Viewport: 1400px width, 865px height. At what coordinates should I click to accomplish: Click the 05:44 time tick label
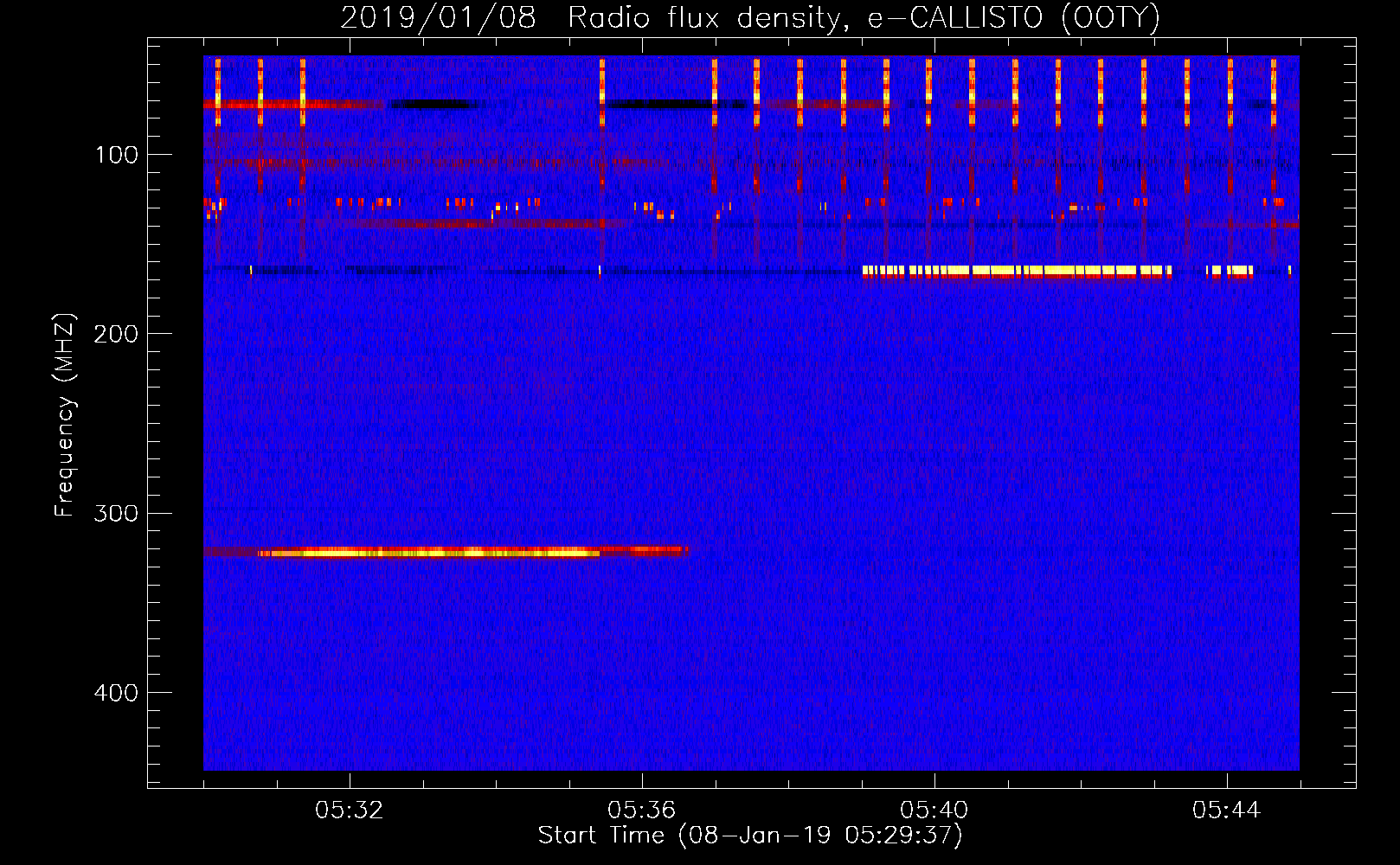1227,811
